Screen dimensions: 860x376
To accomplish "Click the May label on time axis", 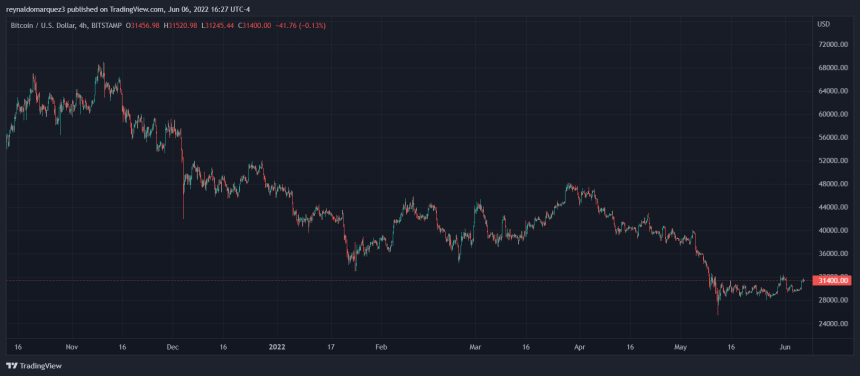I will click(x=681, y=347).
